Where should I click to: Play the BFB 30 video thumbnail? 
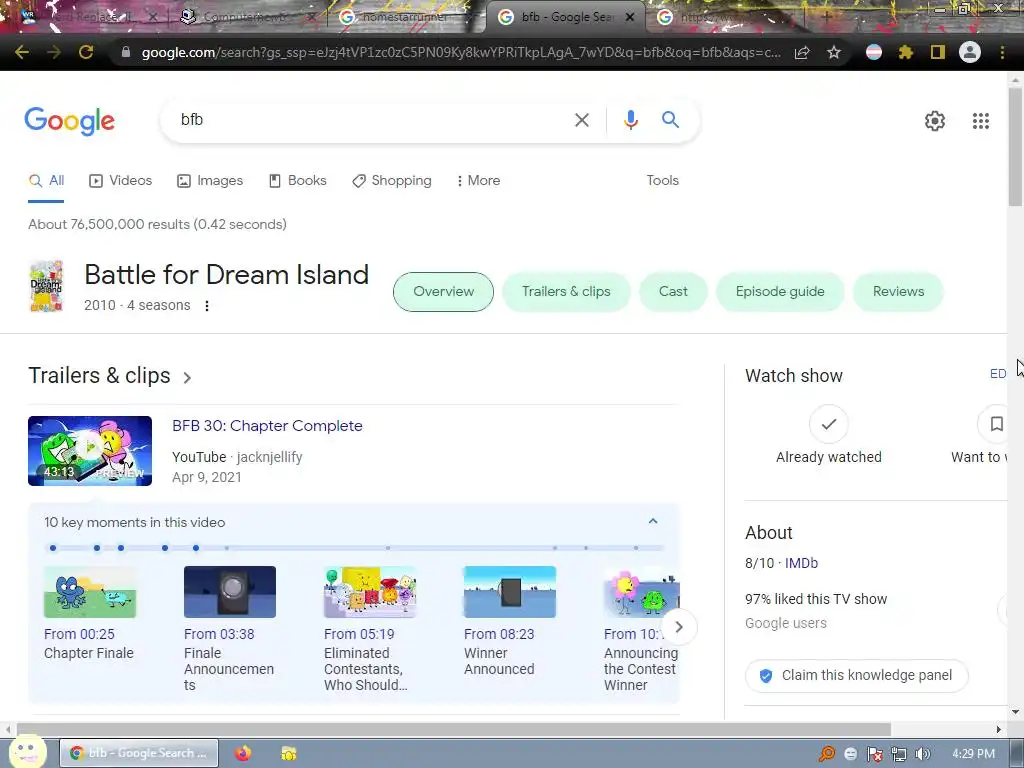90,451
